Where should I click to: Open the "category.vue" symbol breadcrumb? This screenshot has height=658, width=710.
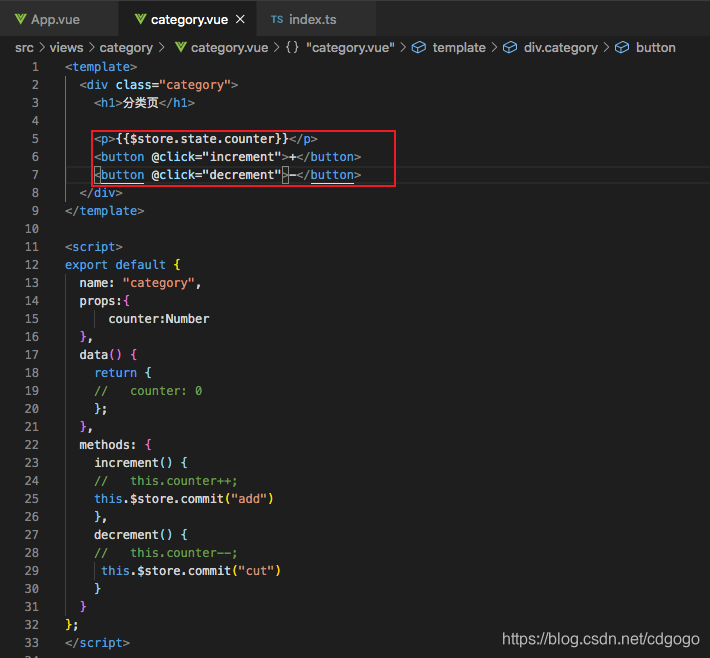click(x=350, y=48)
